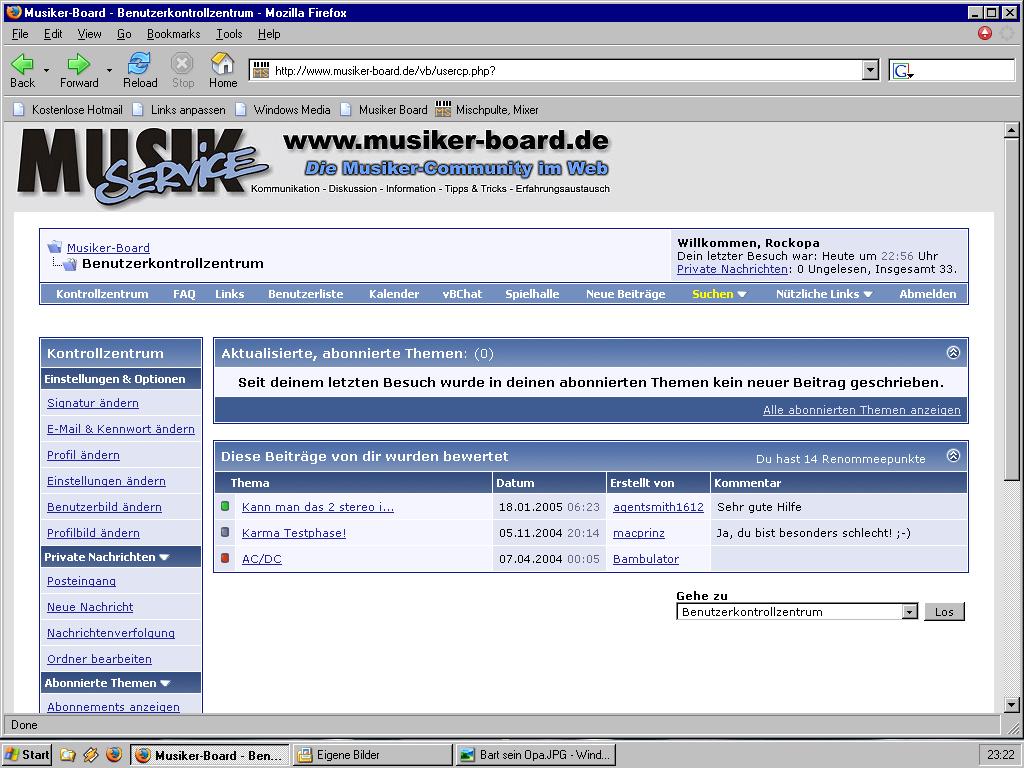This screenshot has width=1024, height=768.
Task: Open Windows Media bookmark
Action: click(283, 110)
